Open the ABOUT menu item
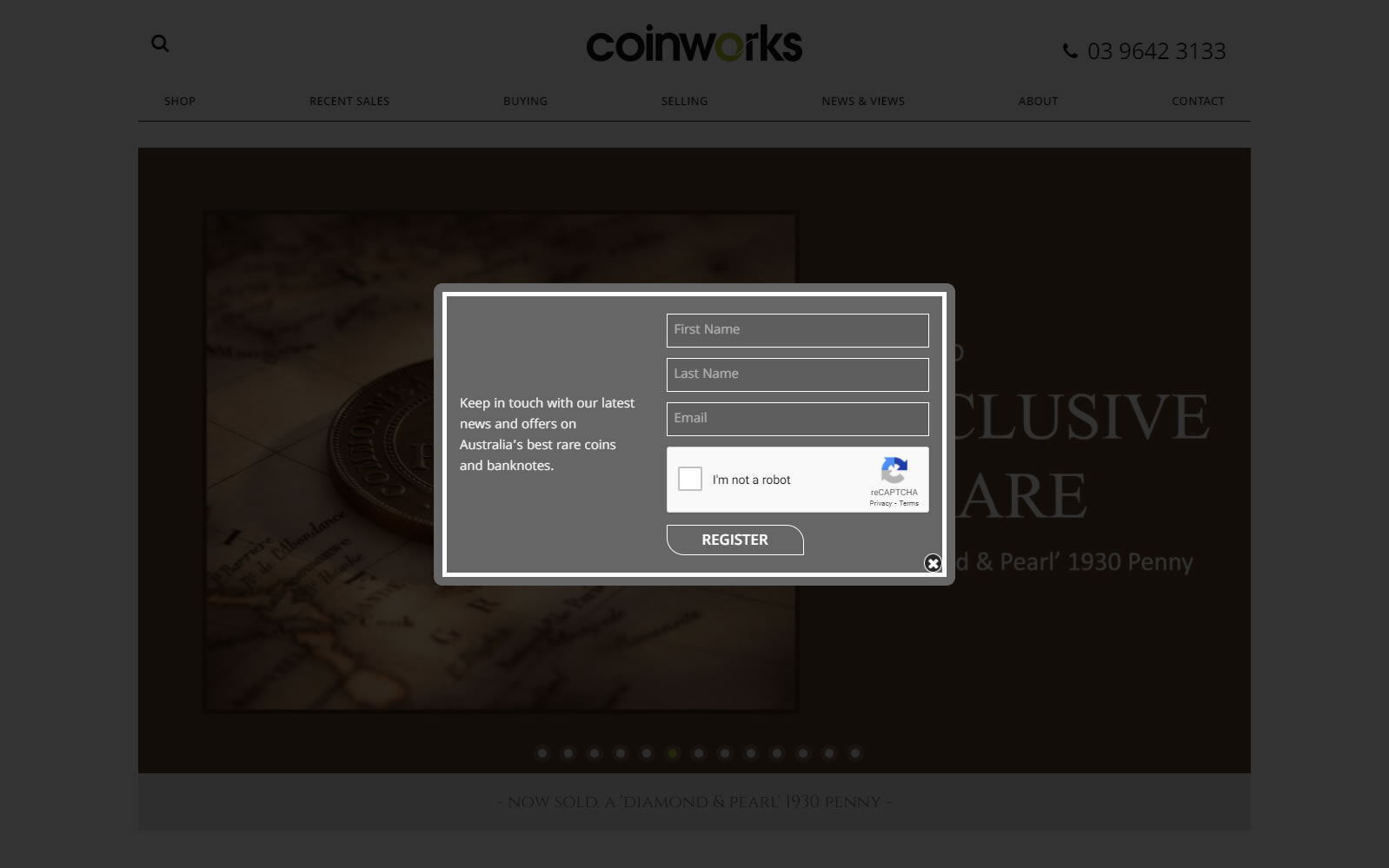Image resolution: width=1389 pixels, height=868 pixels. (1038, 101)
